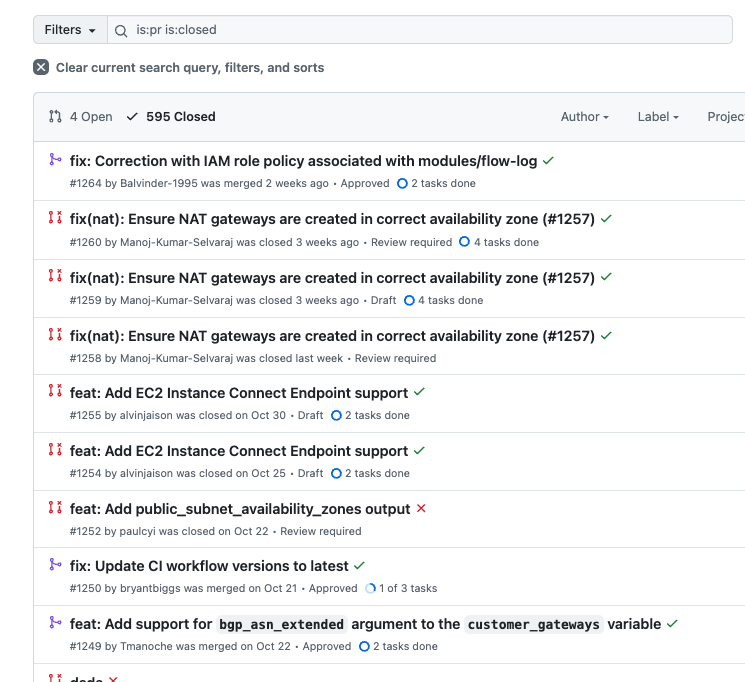Screen dimensions: 745x682
Task: Show the 4 Open pull requests
Action: click(81, 117)
